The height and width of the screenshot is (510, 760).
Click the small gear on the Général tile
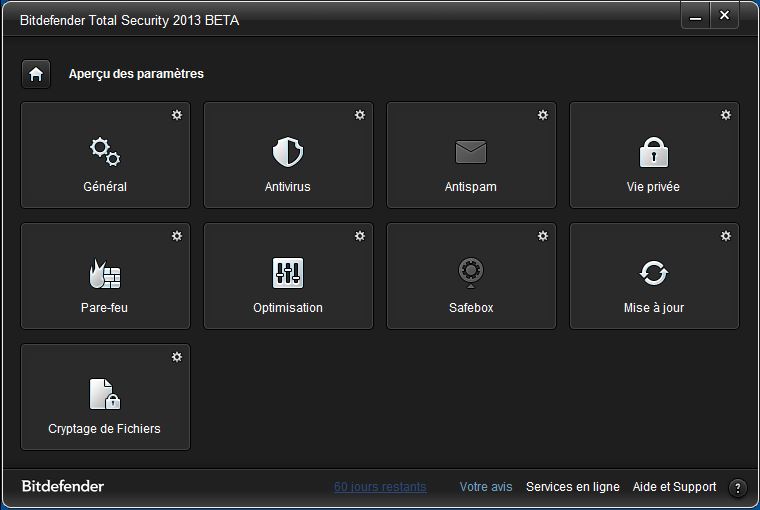pyautogui.click(x=177, y=115)
